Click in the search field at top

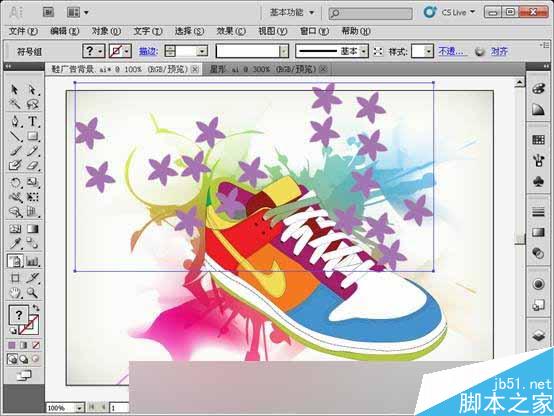pyautogui.click(x=370, y=13)
